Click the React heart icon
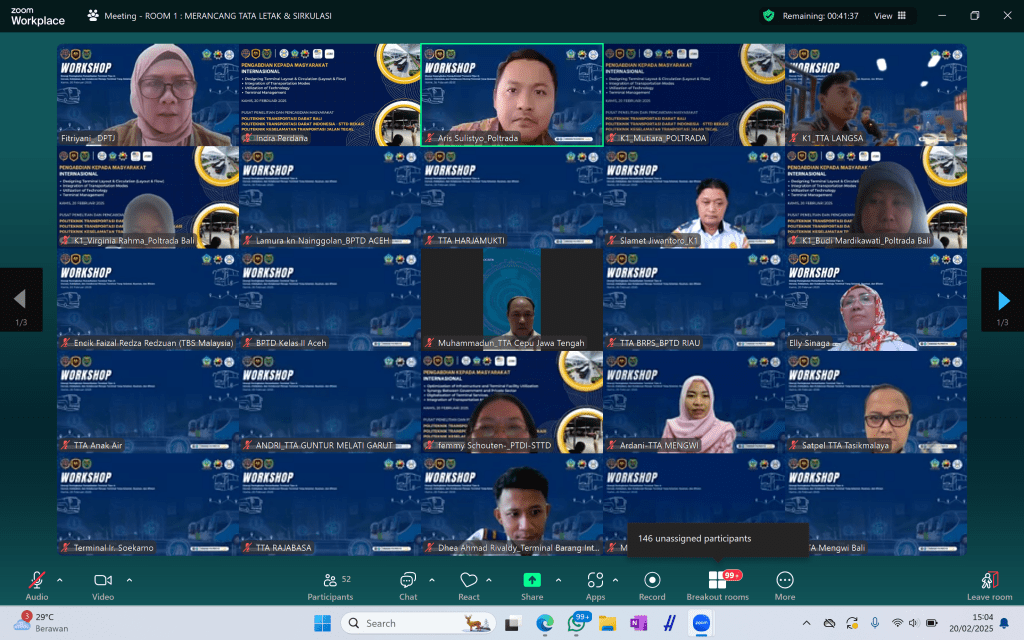 tap(469, 581)
